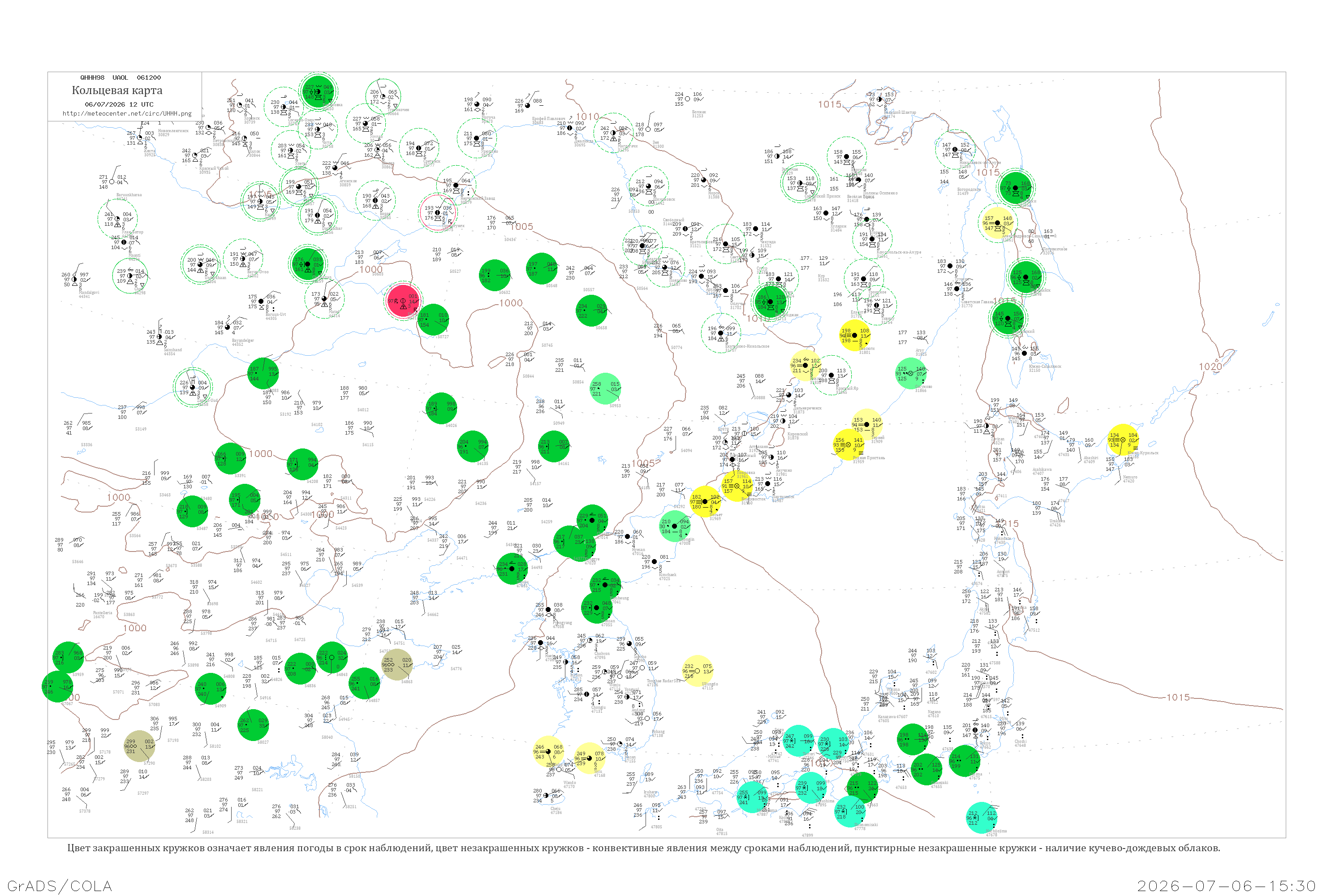
Task: Click the "Хуларин" station label
Action: (838, 226)
